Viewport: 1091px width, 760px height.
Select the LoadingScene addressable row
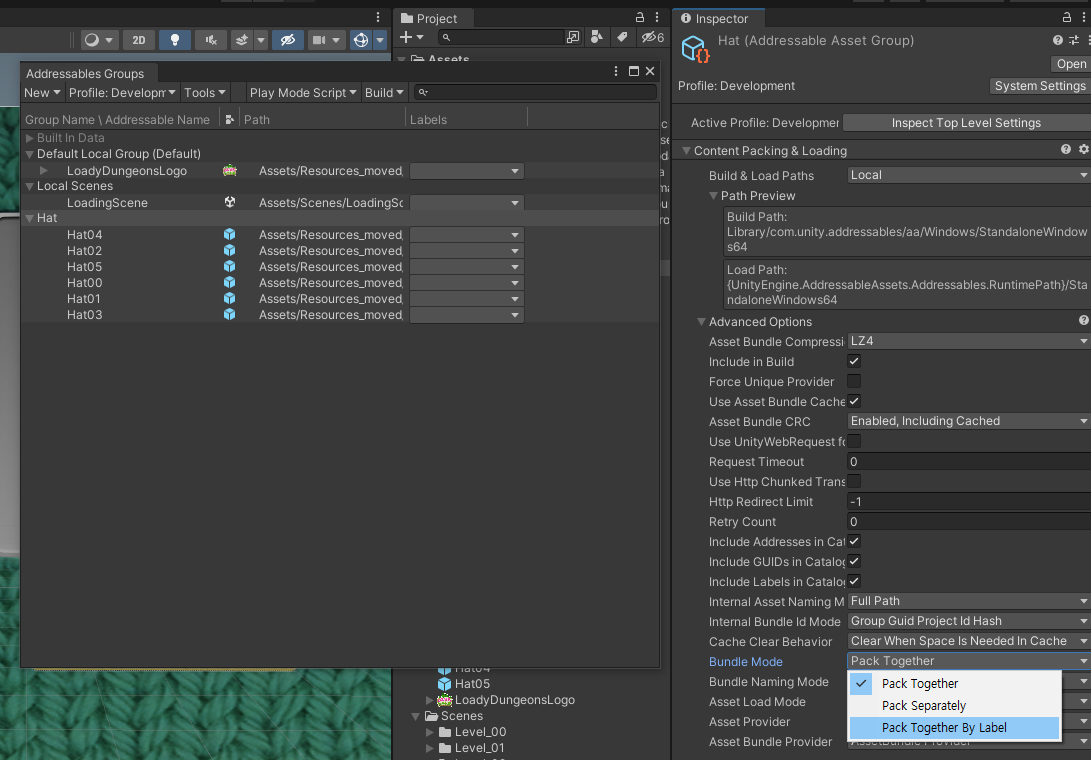(340, 203)
